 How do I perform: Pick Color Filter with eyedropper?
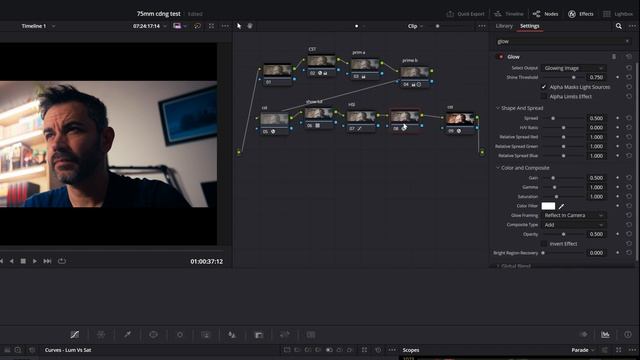pyautogui.click(x=562, y=206)
